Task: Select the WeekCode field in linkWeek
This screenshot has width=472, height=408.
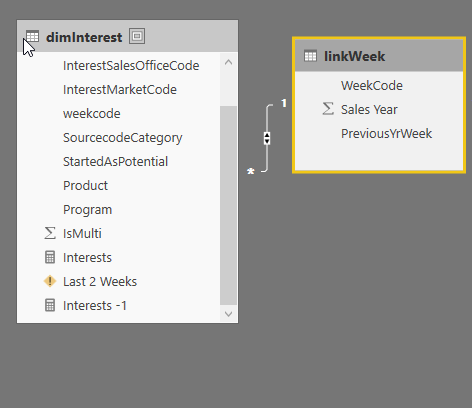Action: tap(372, 86)
